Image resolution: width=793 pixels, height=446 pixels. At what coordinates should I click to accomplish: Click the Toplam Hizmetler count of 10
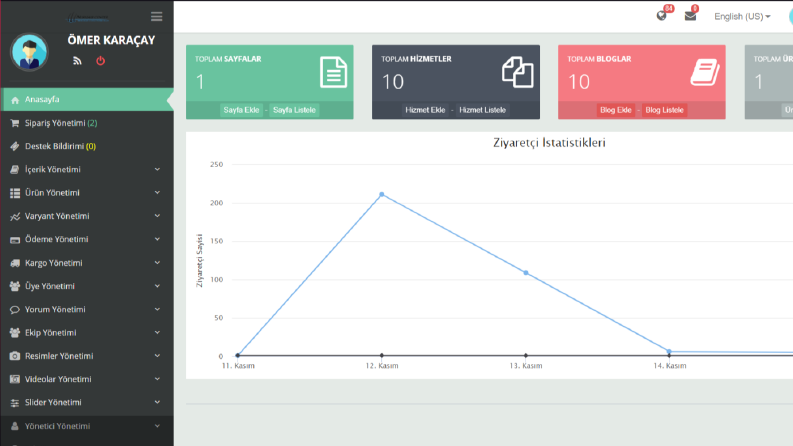pos(392,82)
